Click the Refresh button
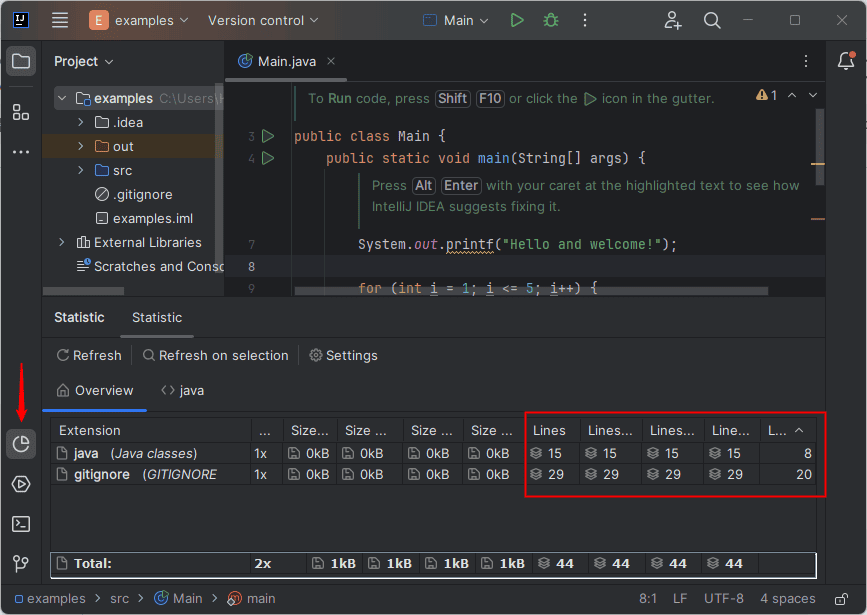 tap(89, 356)
